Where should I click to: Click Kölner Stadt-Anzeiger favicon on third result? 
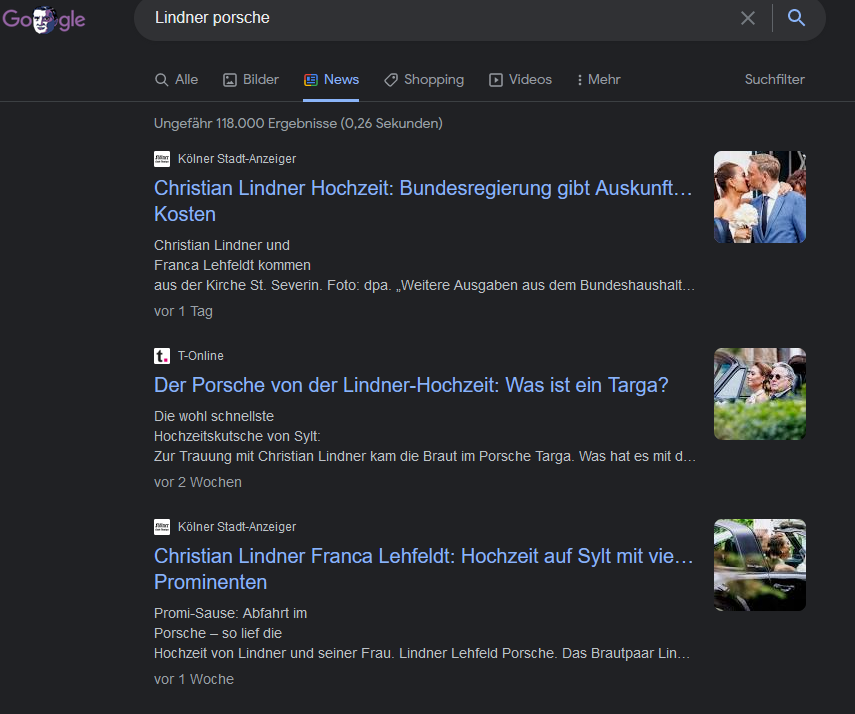162,527
